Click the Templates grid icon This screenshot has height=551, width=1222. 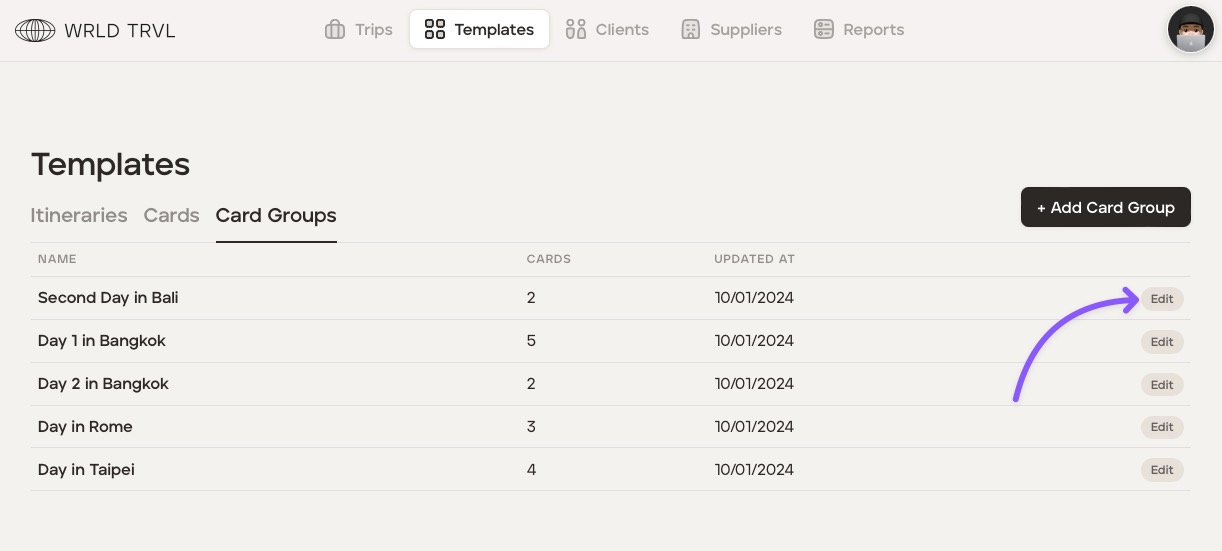click(434, 30)
